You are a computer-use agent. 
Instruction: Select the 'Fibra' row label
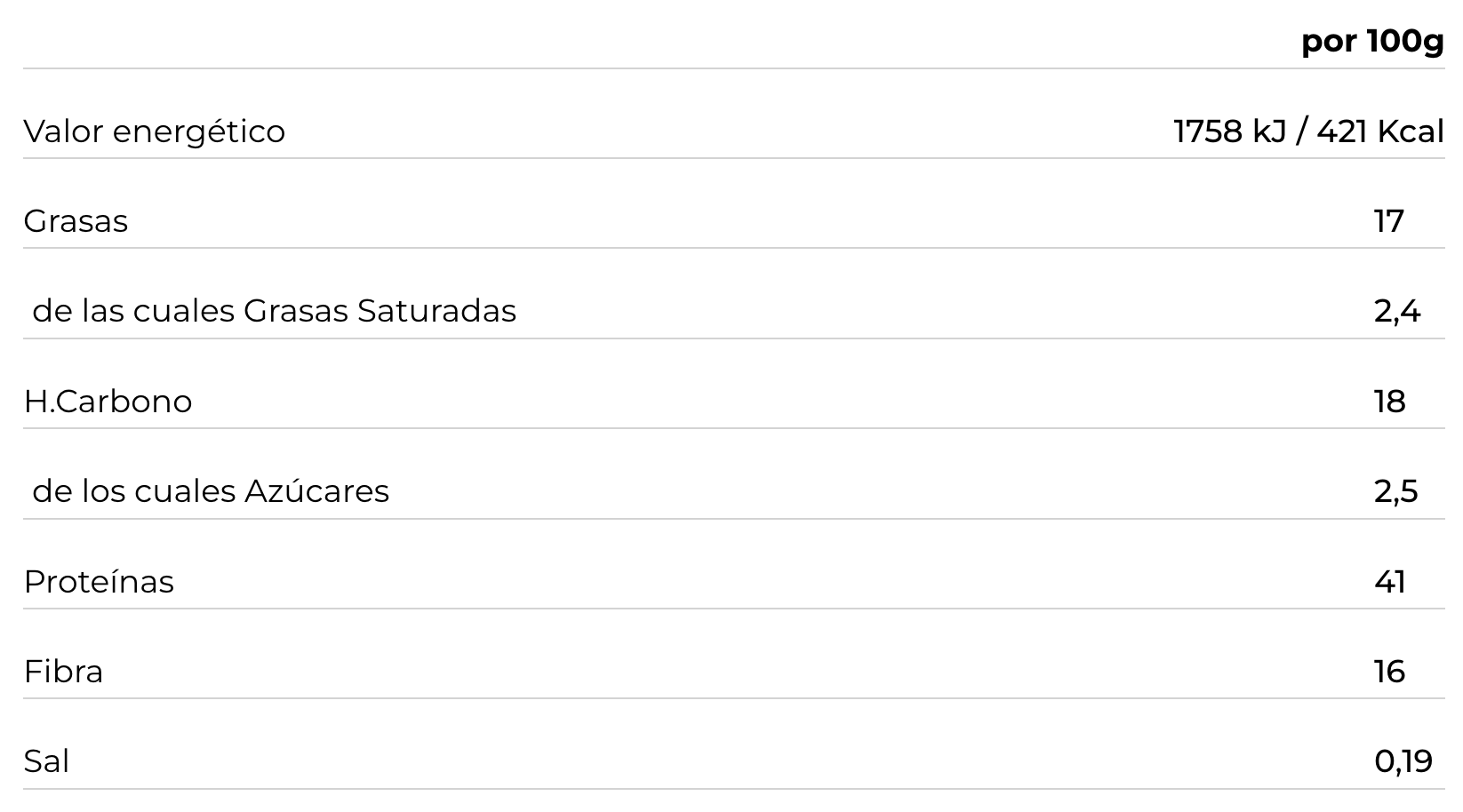point(63,672)
